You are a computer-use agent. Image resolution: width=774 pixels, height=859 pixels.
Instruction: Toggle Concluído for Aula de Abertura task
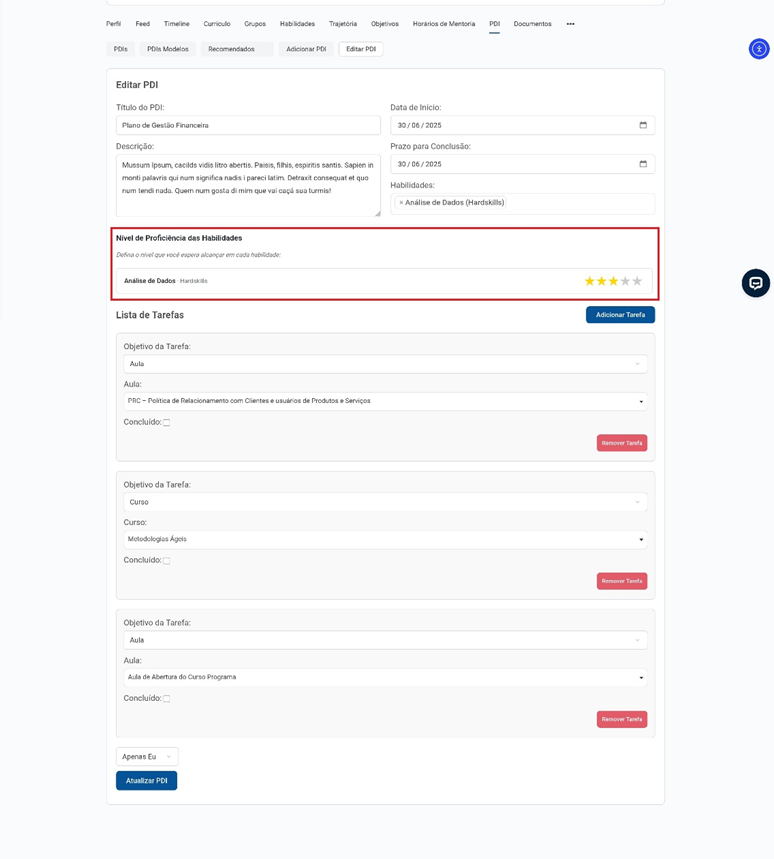pyautogui.click(x=167, y=699)
